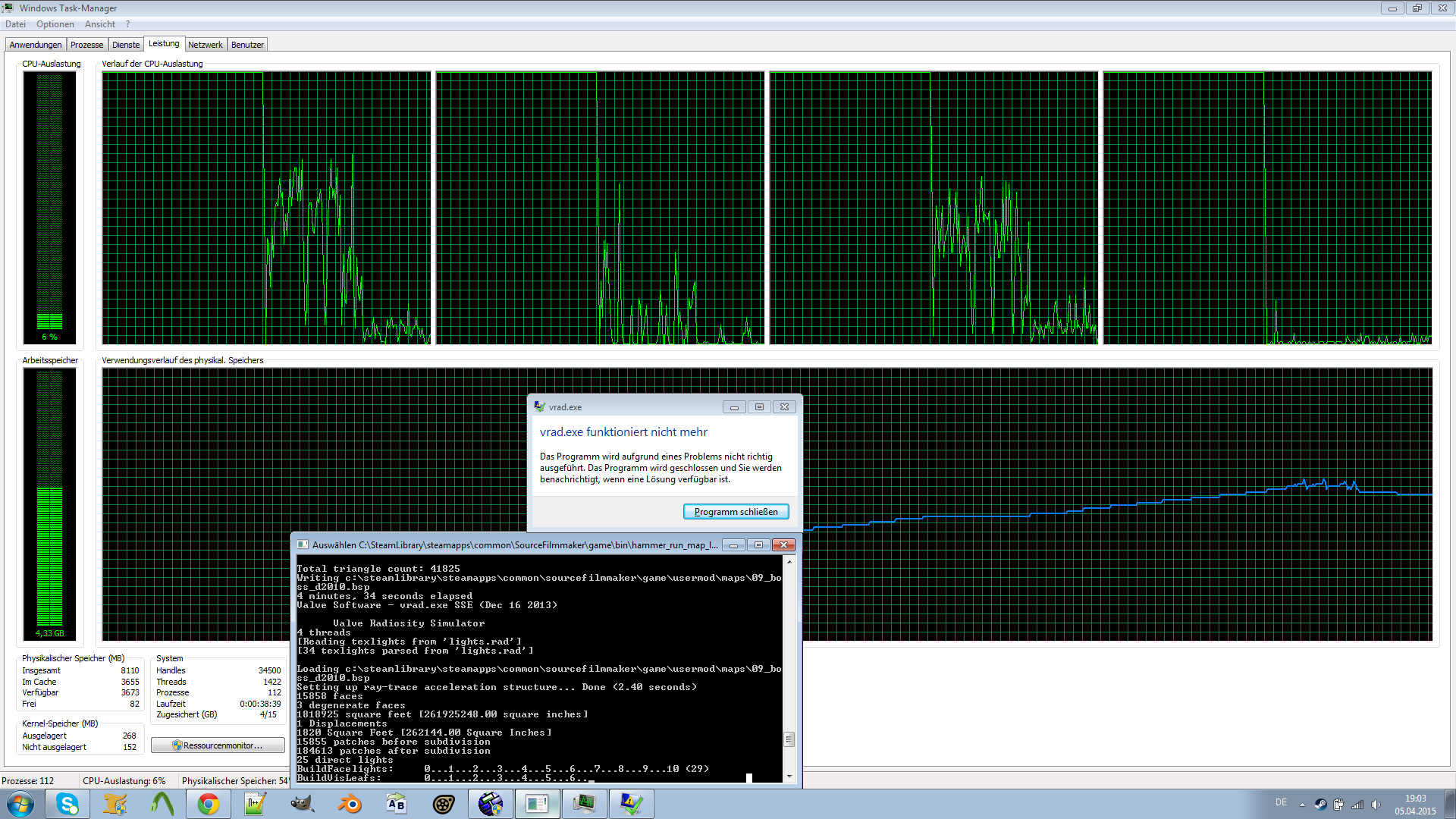Open Source Filmmaker from the taskbar
Image resolution: width=1456 pixels, height=819 pixels.
pyautogui.click(x=443, y=803)
